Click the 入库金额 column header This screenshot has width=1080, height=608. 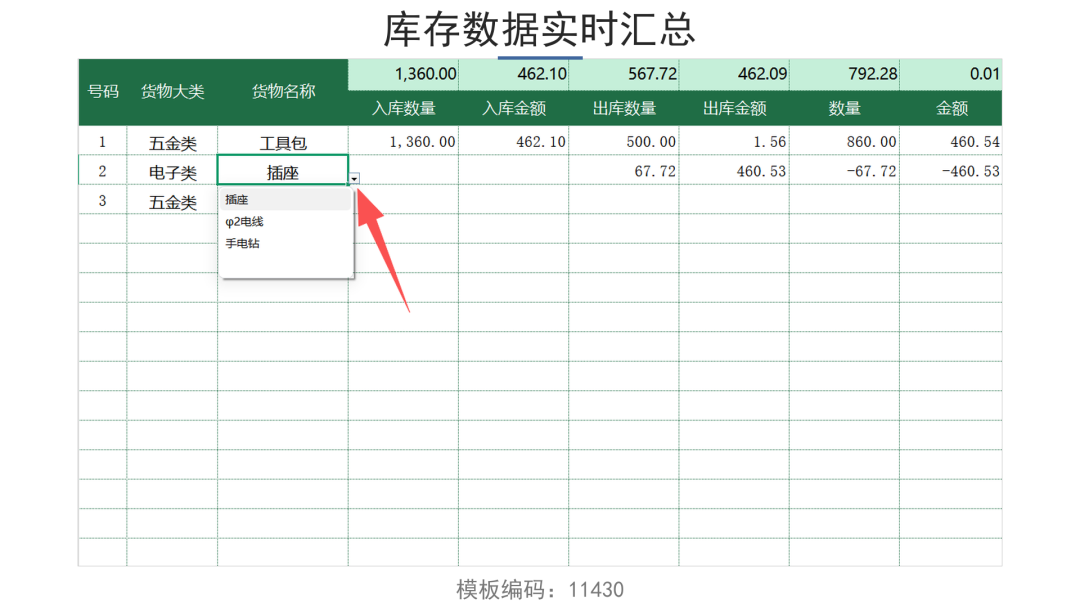(514, 108)
